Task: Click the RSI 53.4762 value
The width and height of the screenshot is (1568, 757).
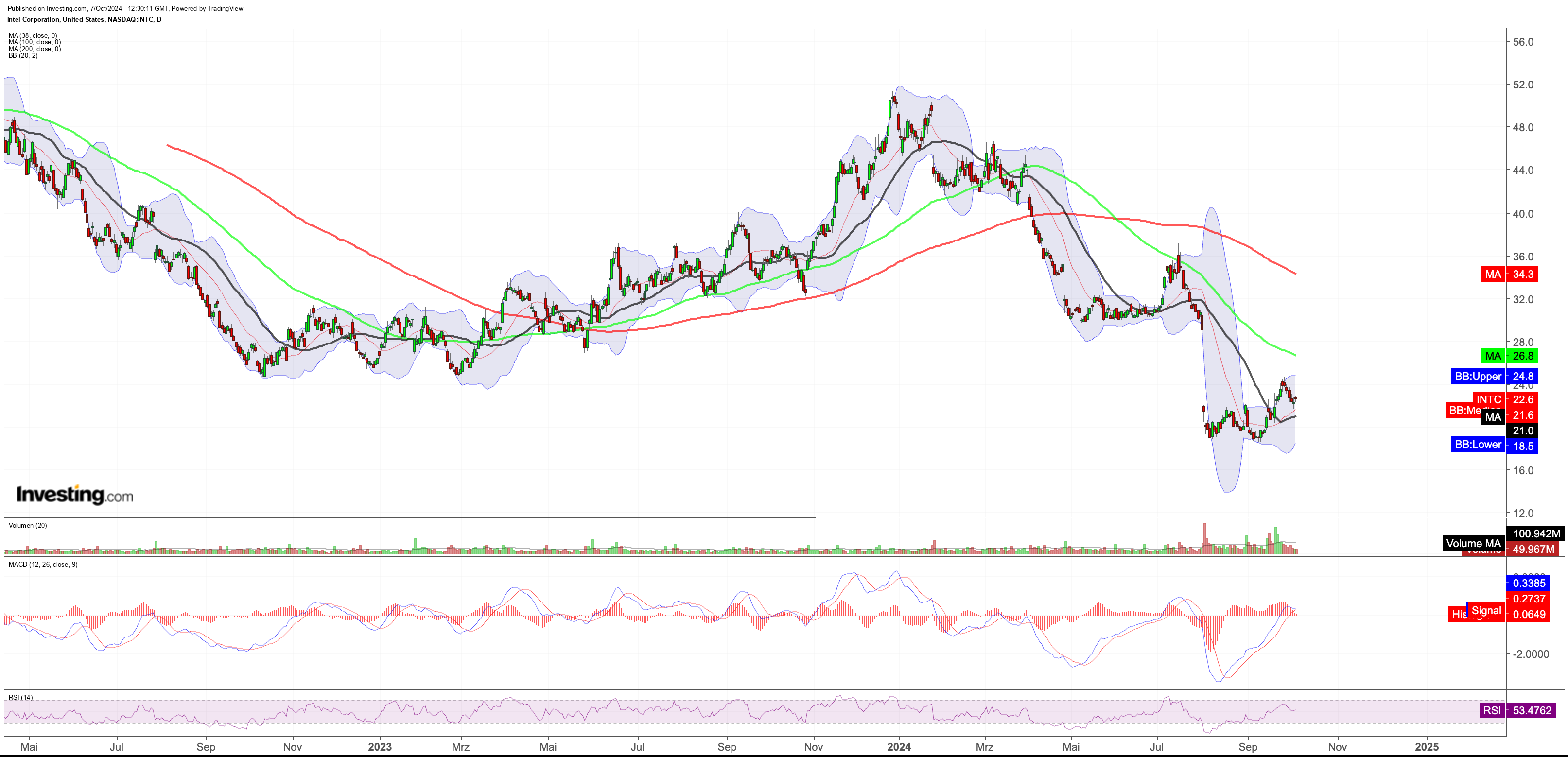Action: tap(1532, 710)
